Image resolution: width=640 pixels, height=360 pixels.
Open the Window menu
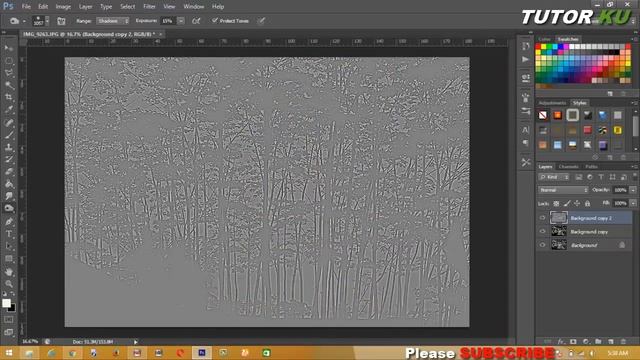193,7
